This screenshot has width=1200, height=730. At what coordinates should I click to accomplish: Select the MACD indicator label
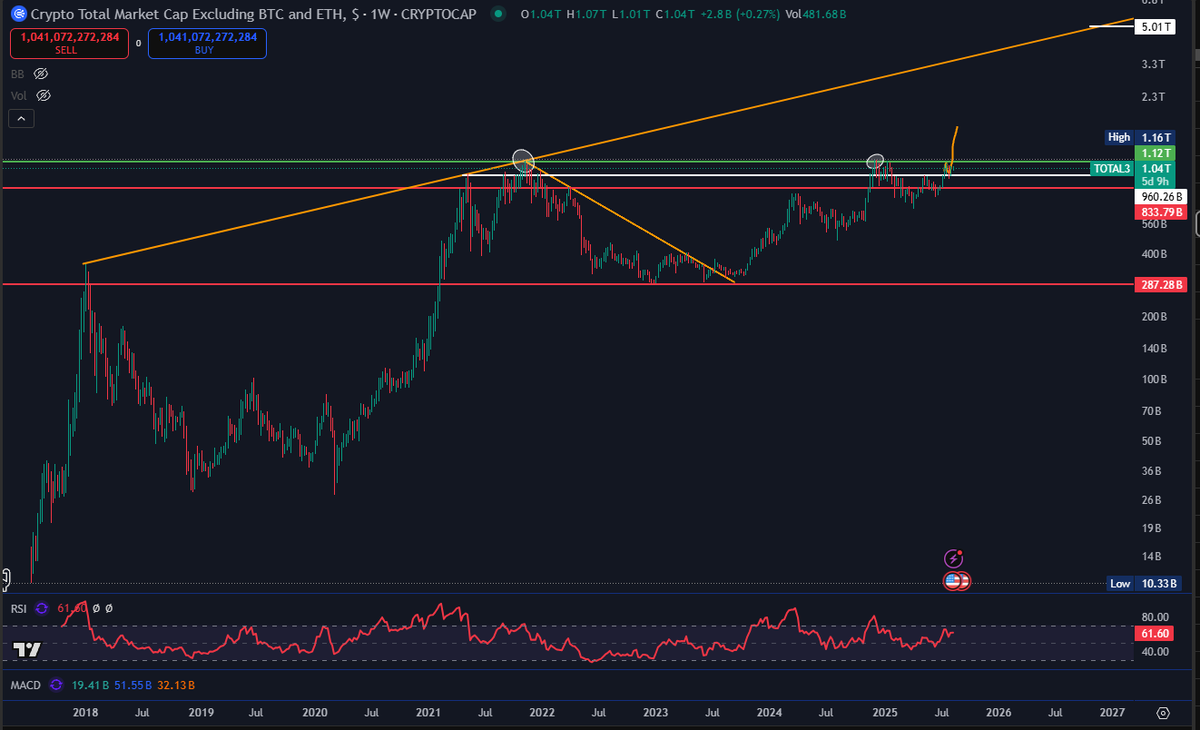point(26,687)
